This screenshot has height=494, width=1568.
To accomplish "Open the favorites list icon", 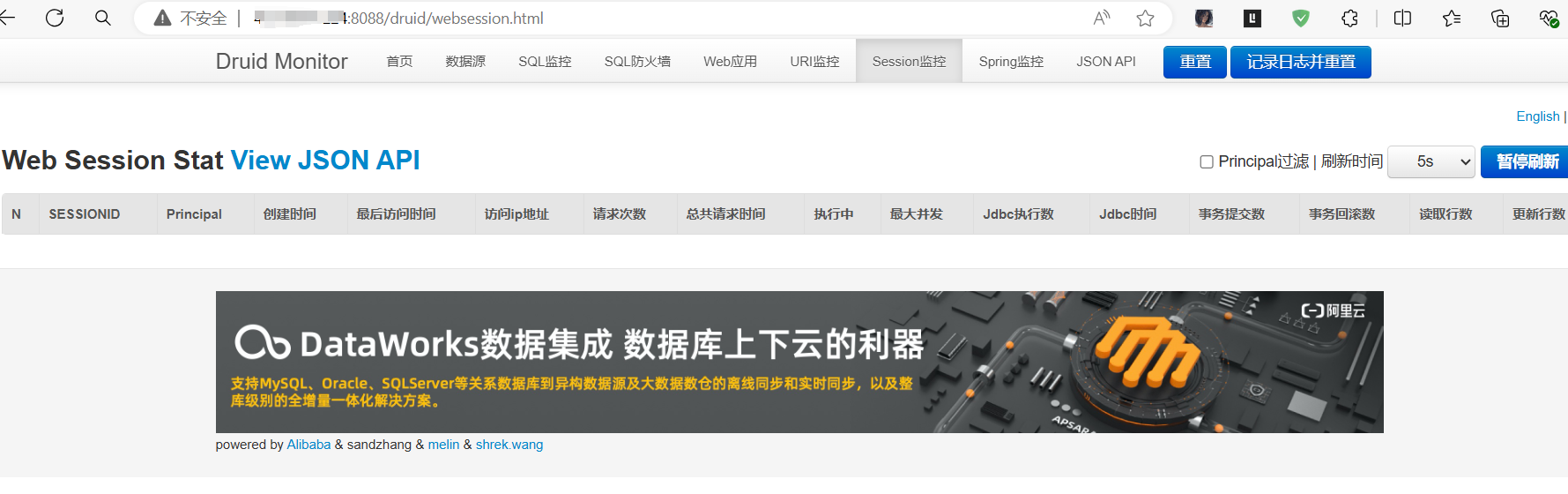I will (1452, 18).
